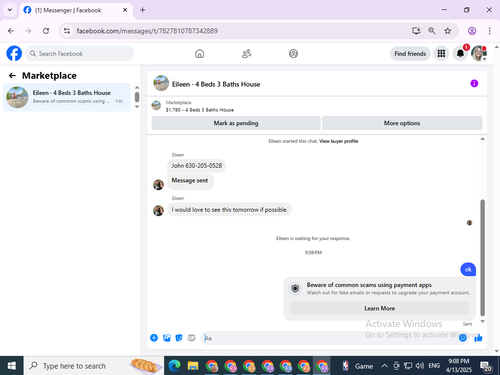Close the Messenger Facebook tab
This screenshot has width=500, height=375.
(125, 10)
